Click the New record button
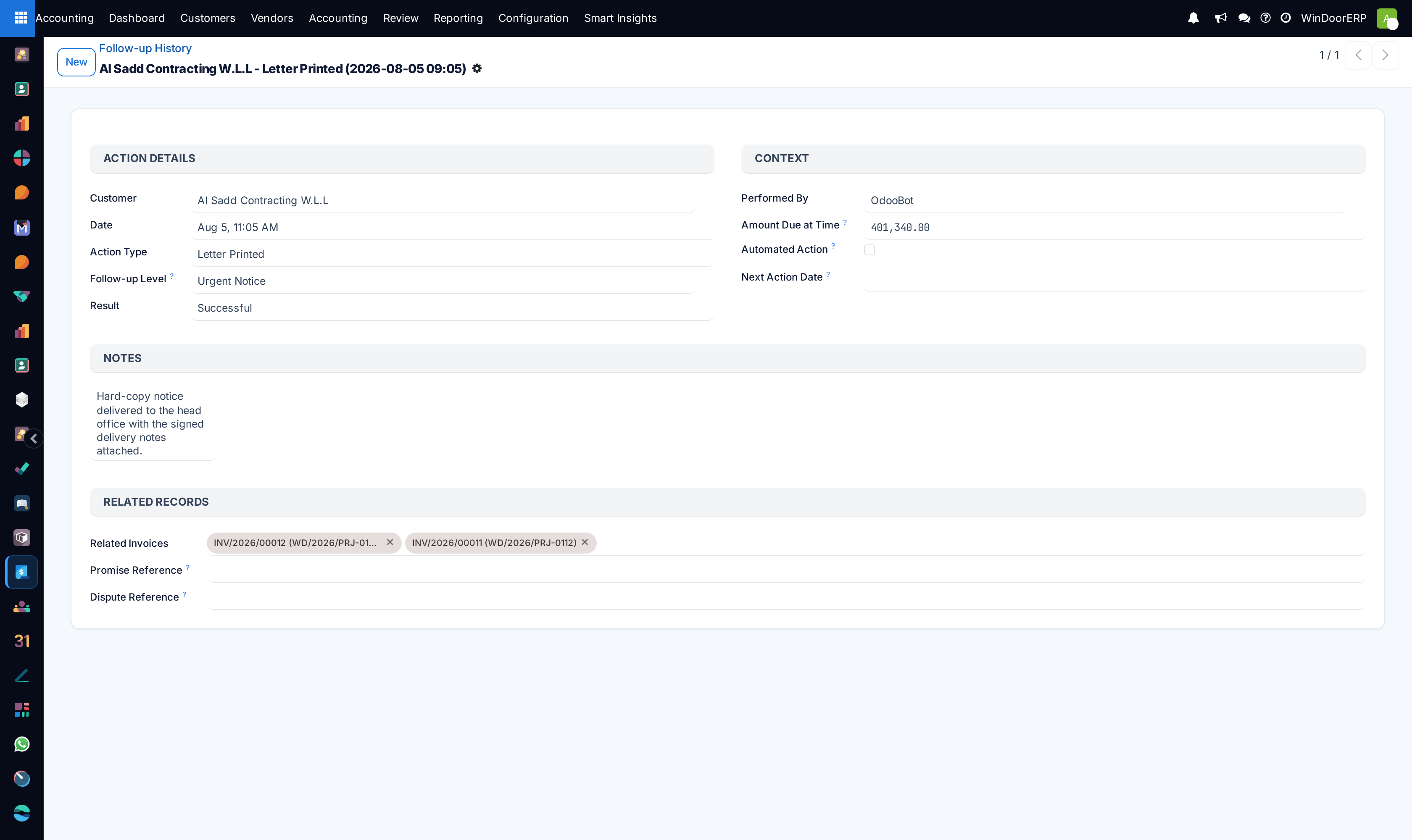Image resolution: width=1412 pixels, height=840 pixels. click(x=76, y=62)
